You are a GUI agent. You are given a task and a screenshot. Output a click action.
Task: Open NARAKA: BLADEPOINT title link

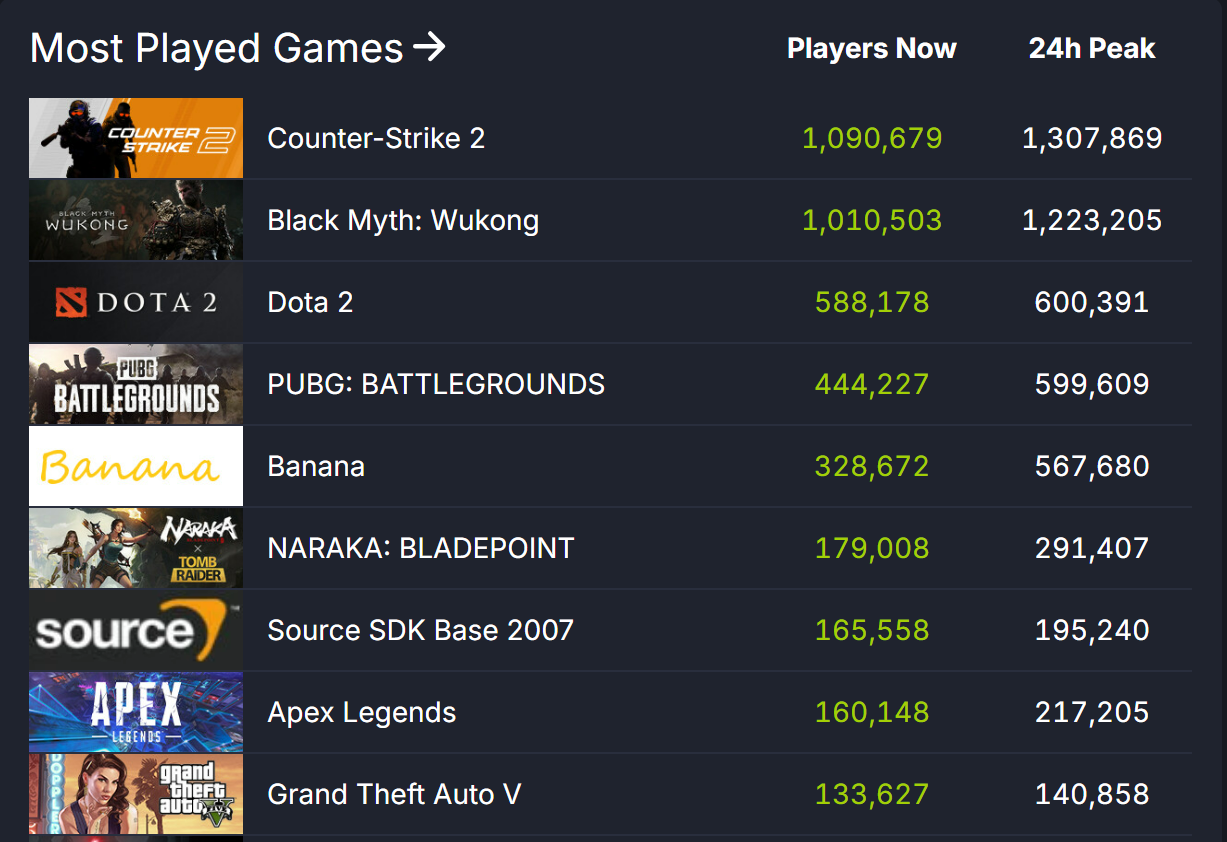tap(421, 548)
